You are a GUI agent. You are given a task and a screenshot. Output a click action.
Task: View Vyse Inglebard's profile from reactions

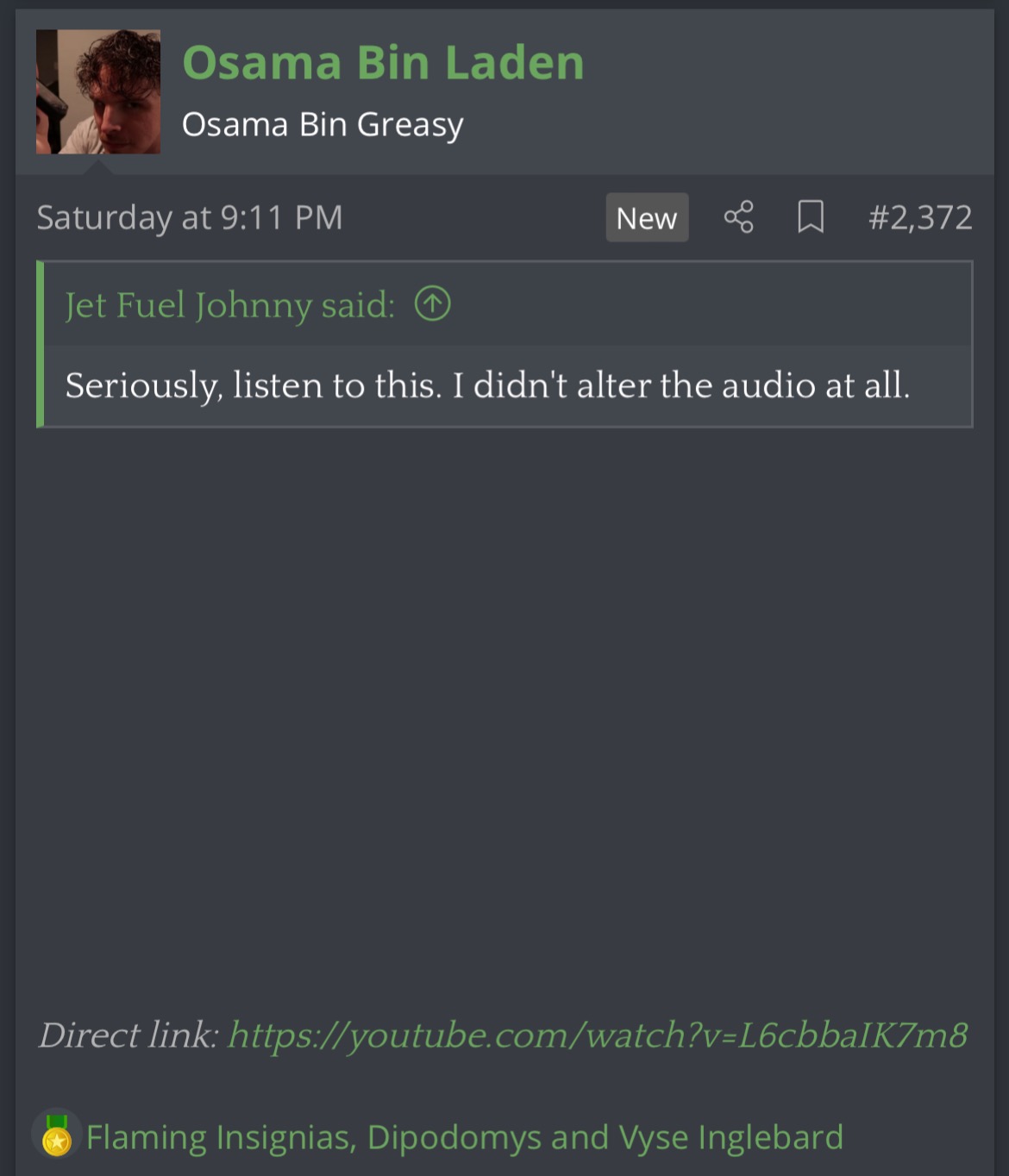730,1137
